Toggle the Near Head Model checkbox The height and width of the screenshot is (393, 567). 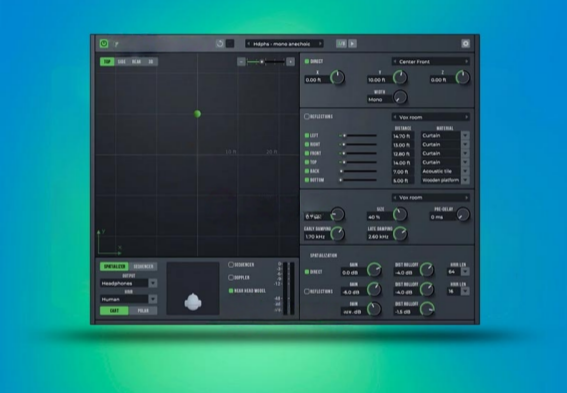(231, 291)
